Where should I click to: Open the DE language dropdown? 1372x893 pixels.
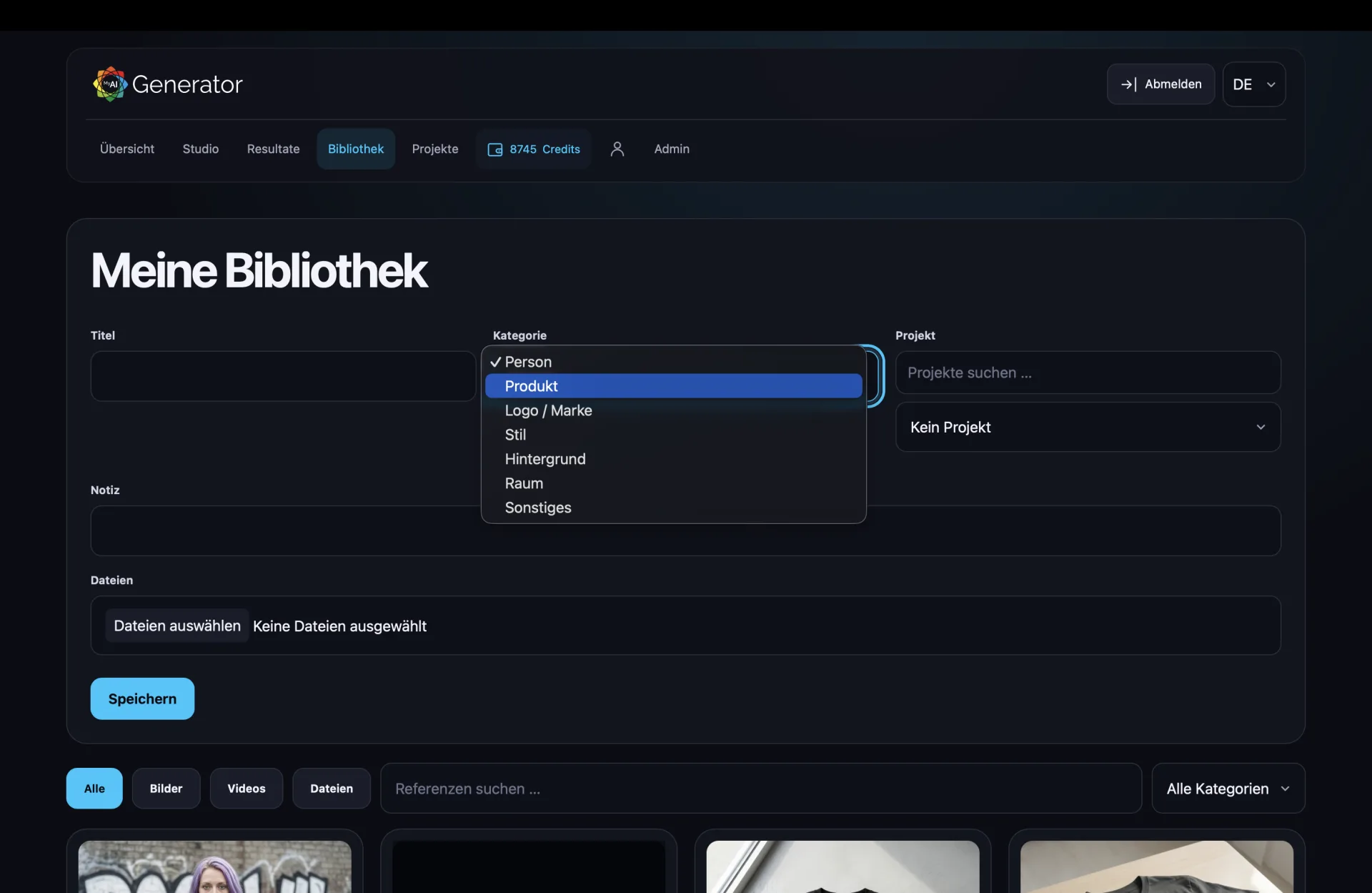(1254, 84)
